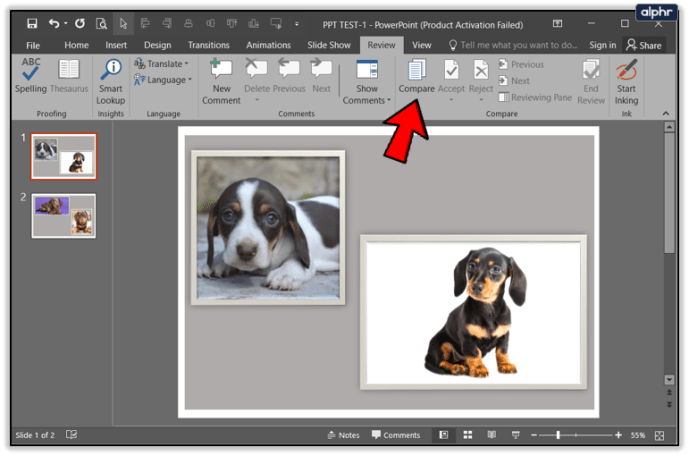Click the Share button
The image size is (689, 456).
(x=643, y=45)
